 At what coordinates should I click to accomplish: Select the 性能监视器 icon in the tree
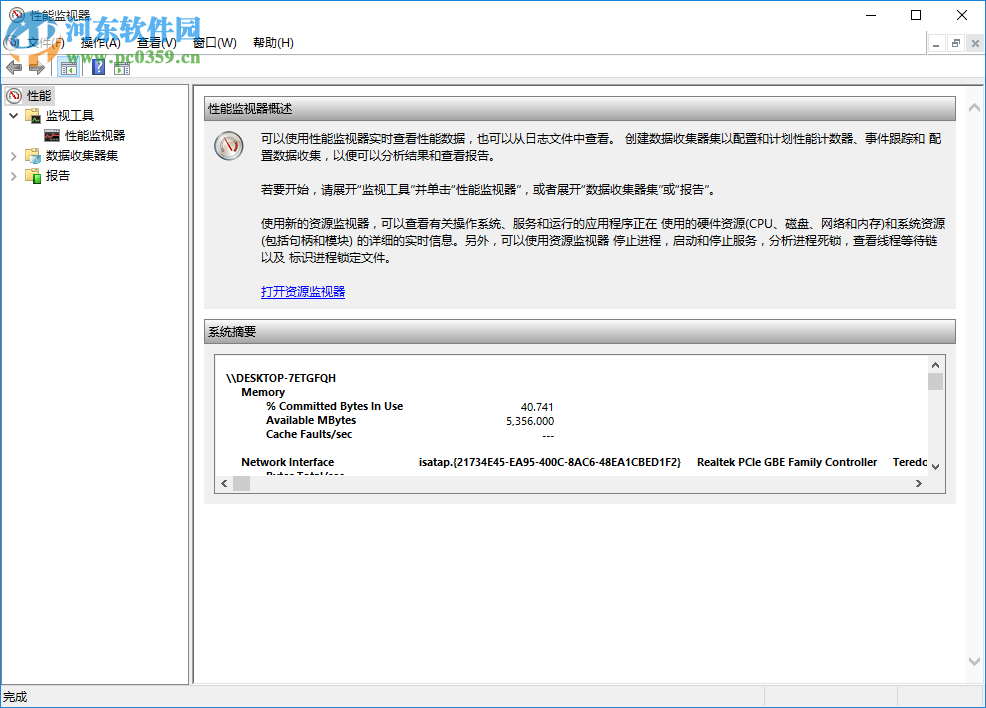[x=52, y=135]
